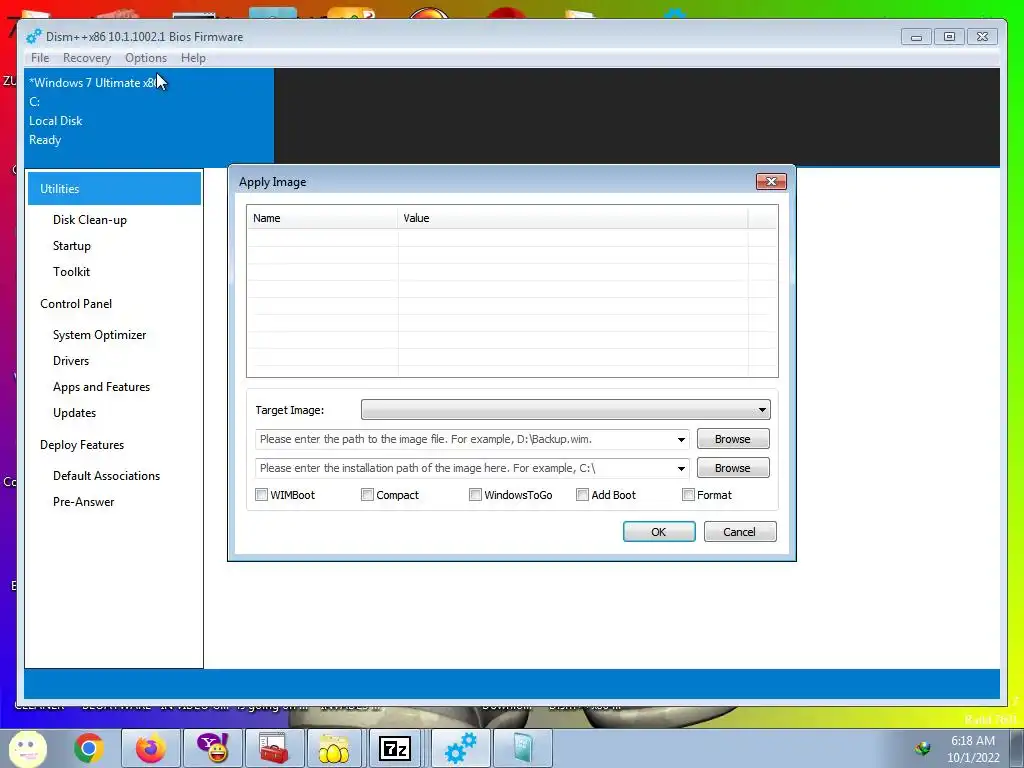The height and width of the screenshot is (768, 1024).
Task: Select the Control Panel section
Action: [76, 304]
